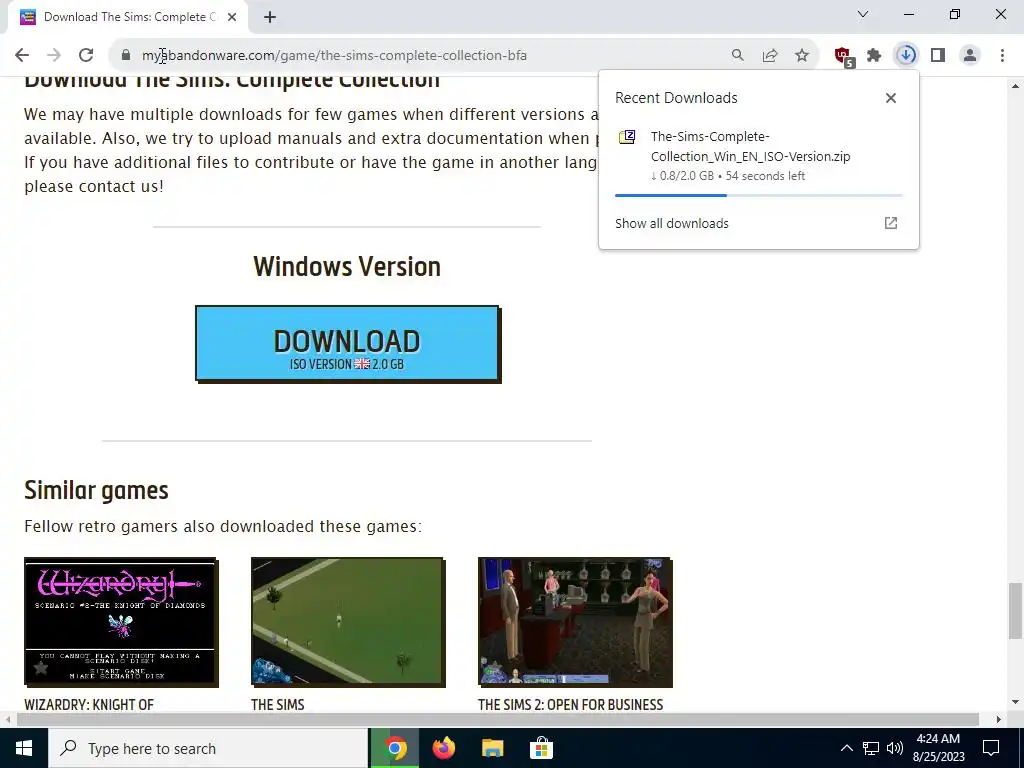Click THE SIMS 2: OPEN FOR BUSINESS link
The image size is (1024, 768).
click(x=570, y=705)
